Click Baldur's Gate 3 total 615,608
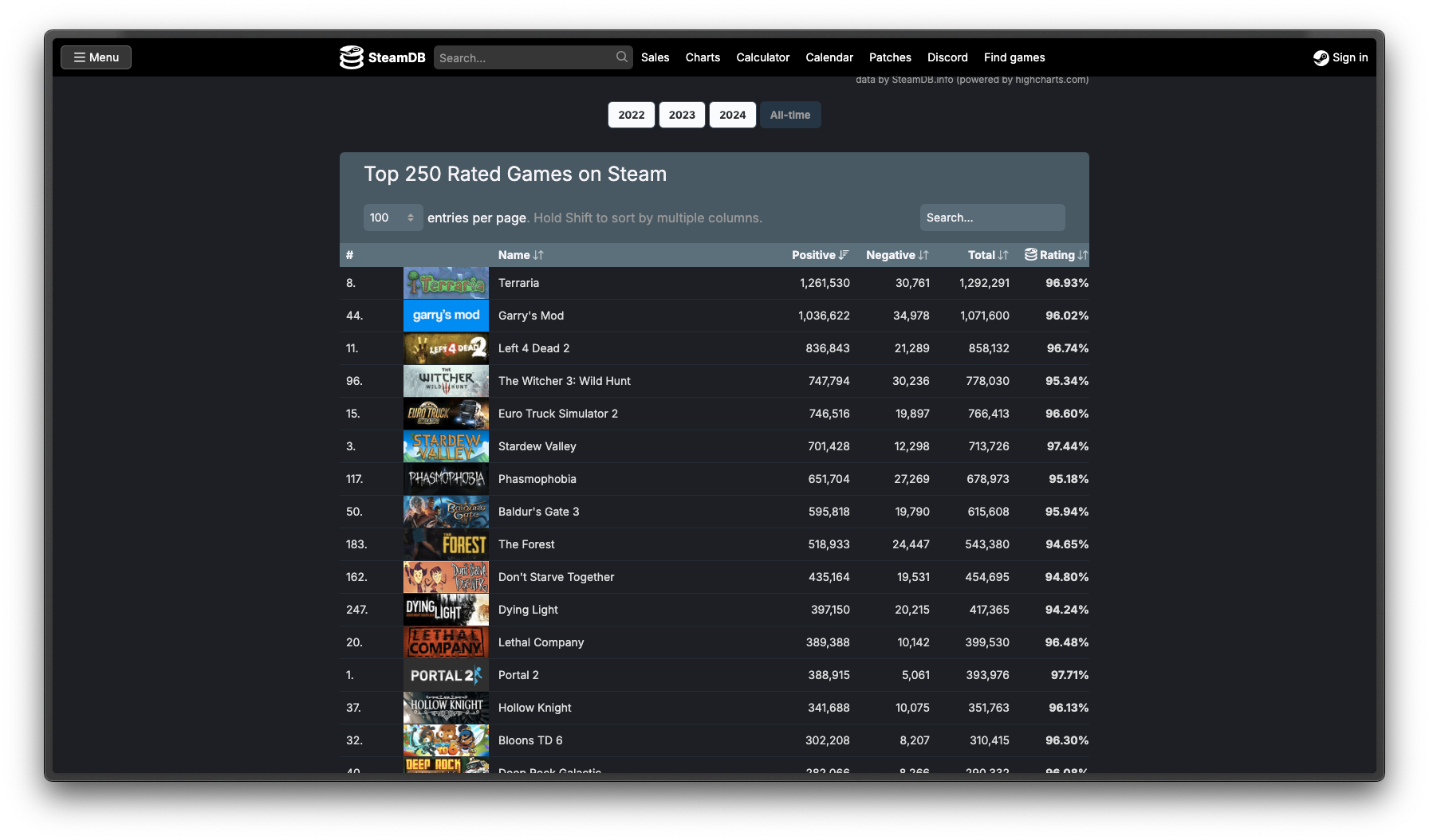This screenshot has height=840, width=1429. (988, 512)
